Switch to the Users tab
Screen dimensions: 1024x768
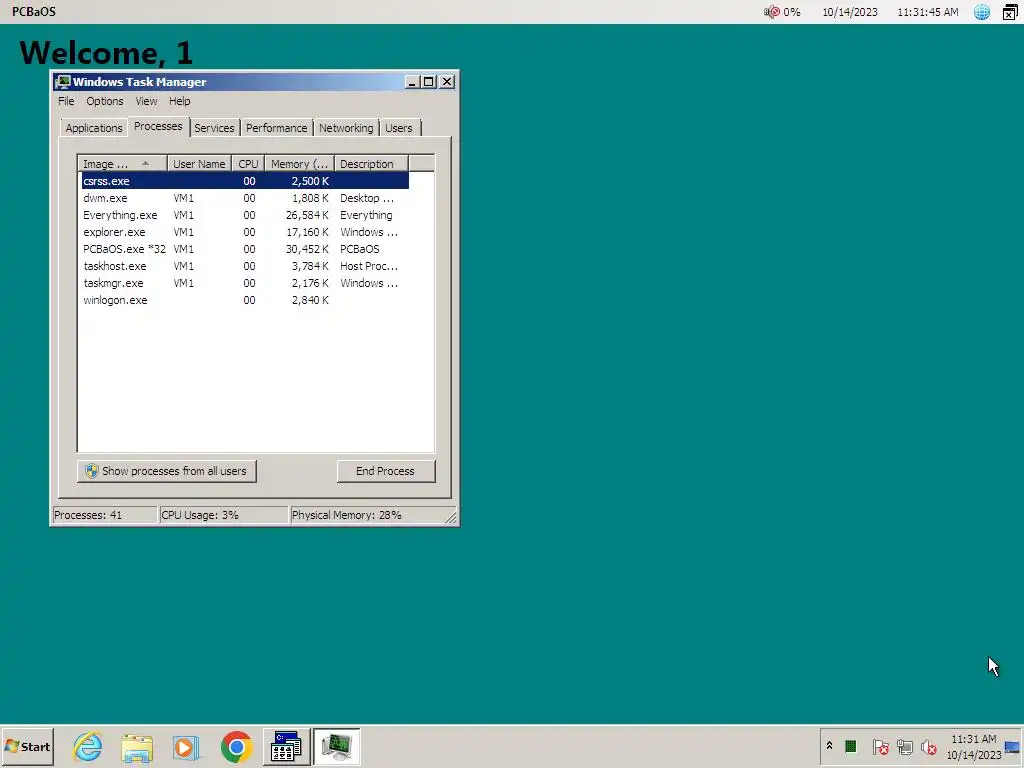(x=398, y=128)
